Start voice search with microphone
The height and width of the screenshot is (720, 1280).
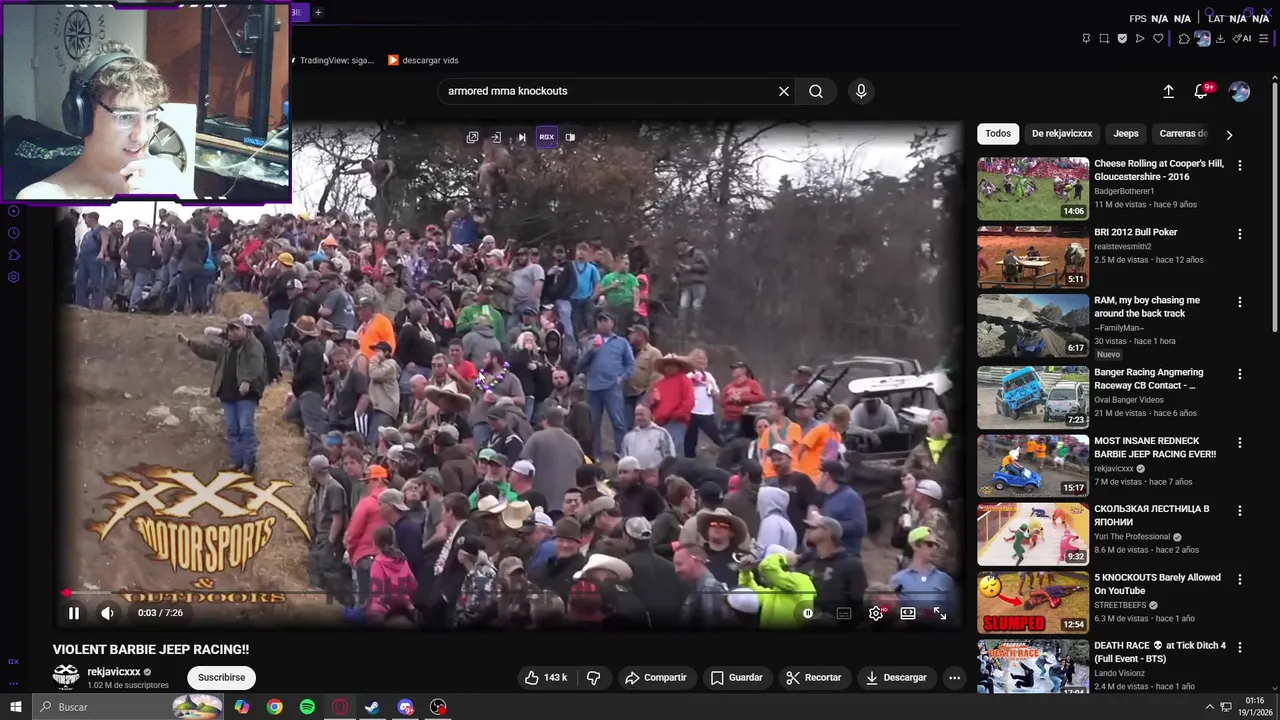861,91
